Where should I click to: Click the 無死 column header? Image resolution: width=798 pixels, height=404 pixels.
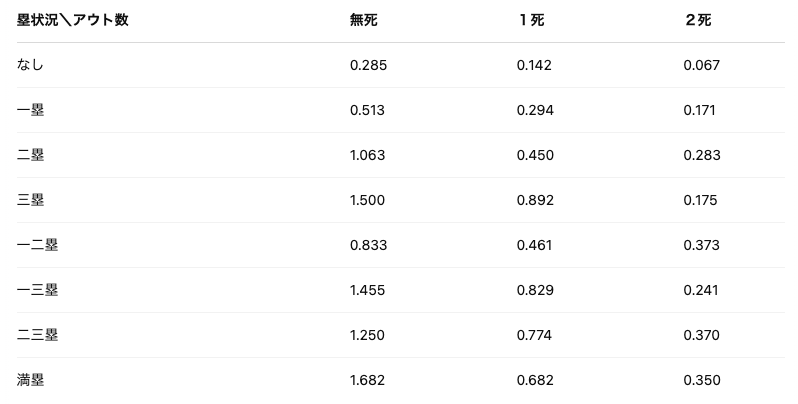(364, 20)
